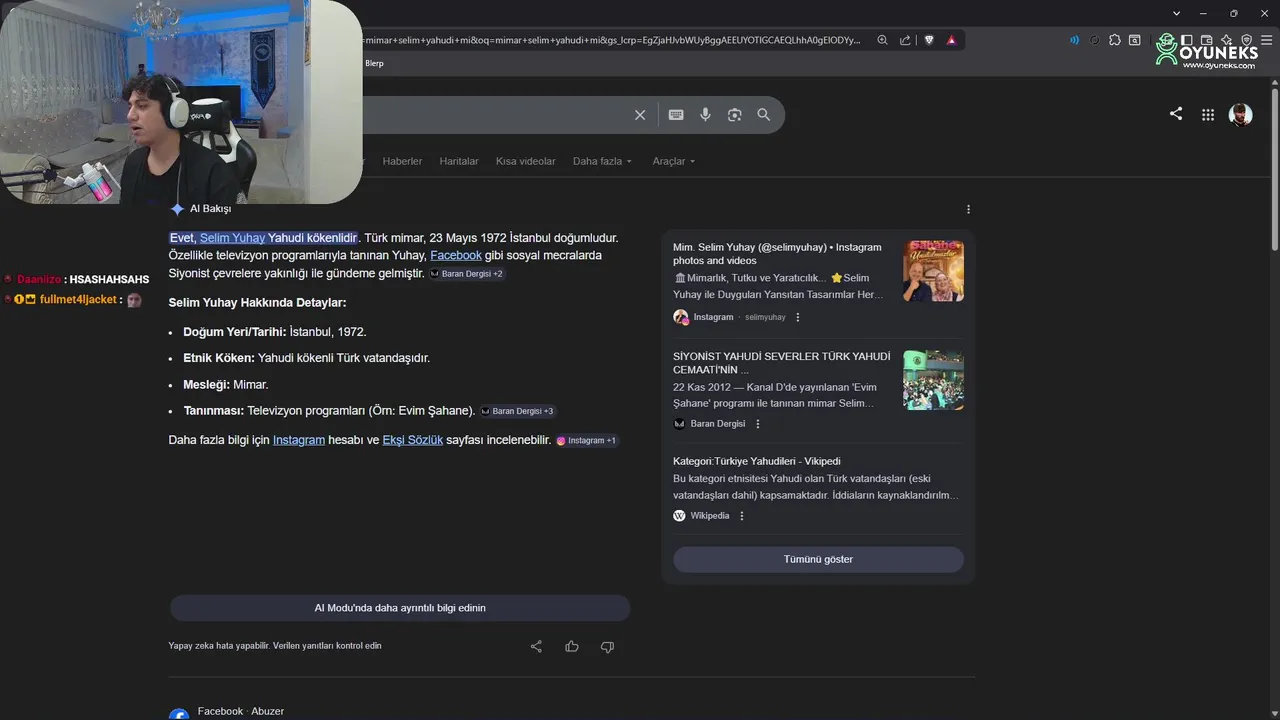Expand the tab list chevron in title bar
1280x720 pixels.
pyautogui.click(x=1177, y=13)
